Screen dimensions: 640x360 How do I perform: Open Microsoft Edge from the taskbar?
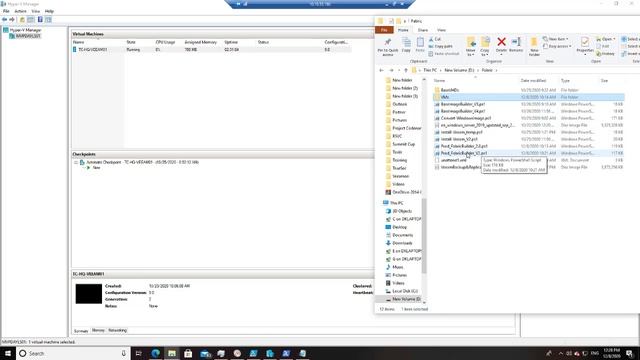156,353
